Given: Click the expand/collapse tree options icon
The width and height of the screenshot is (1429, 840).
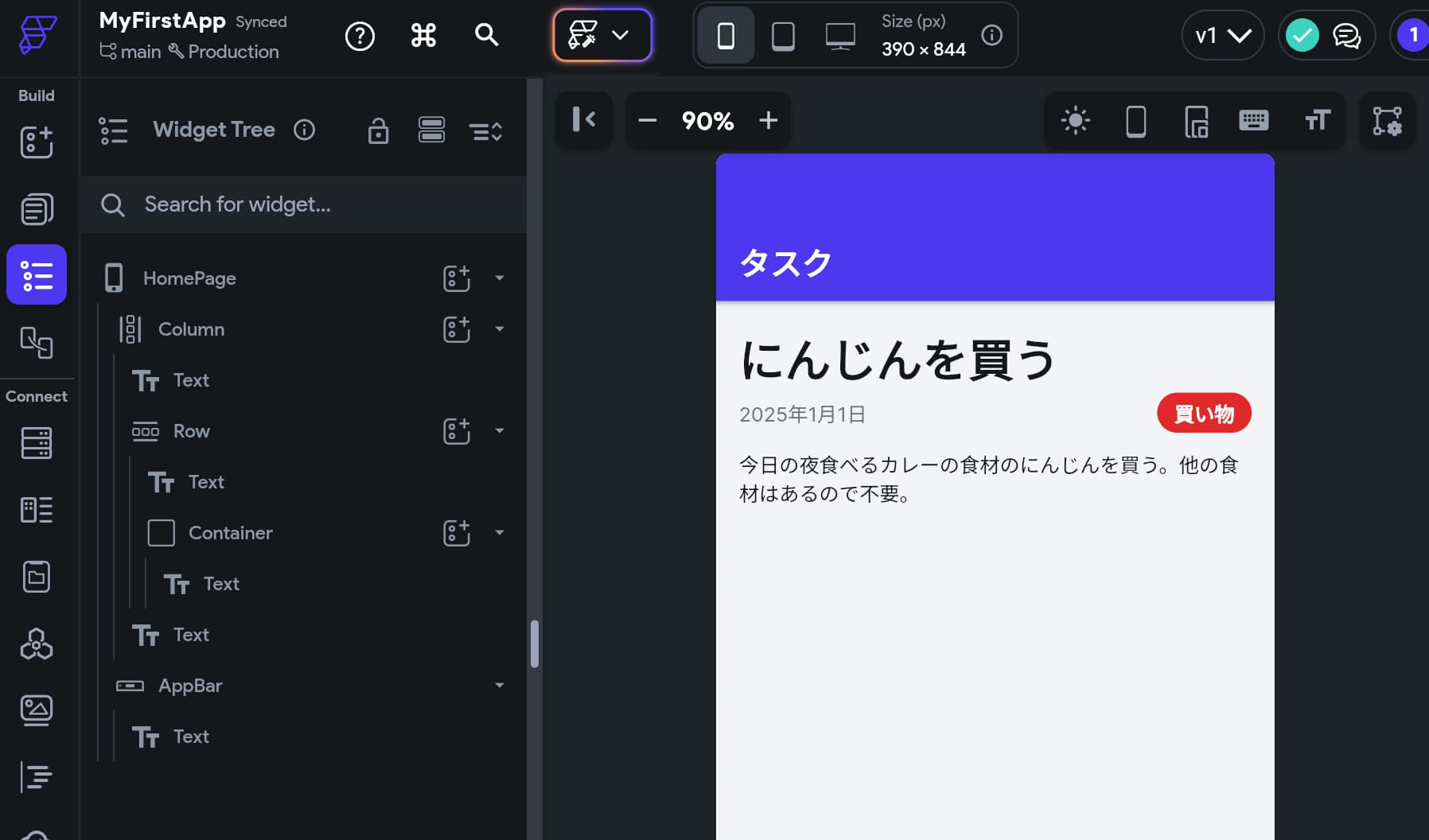Looking at the screenshot, I should pos(485,131).
